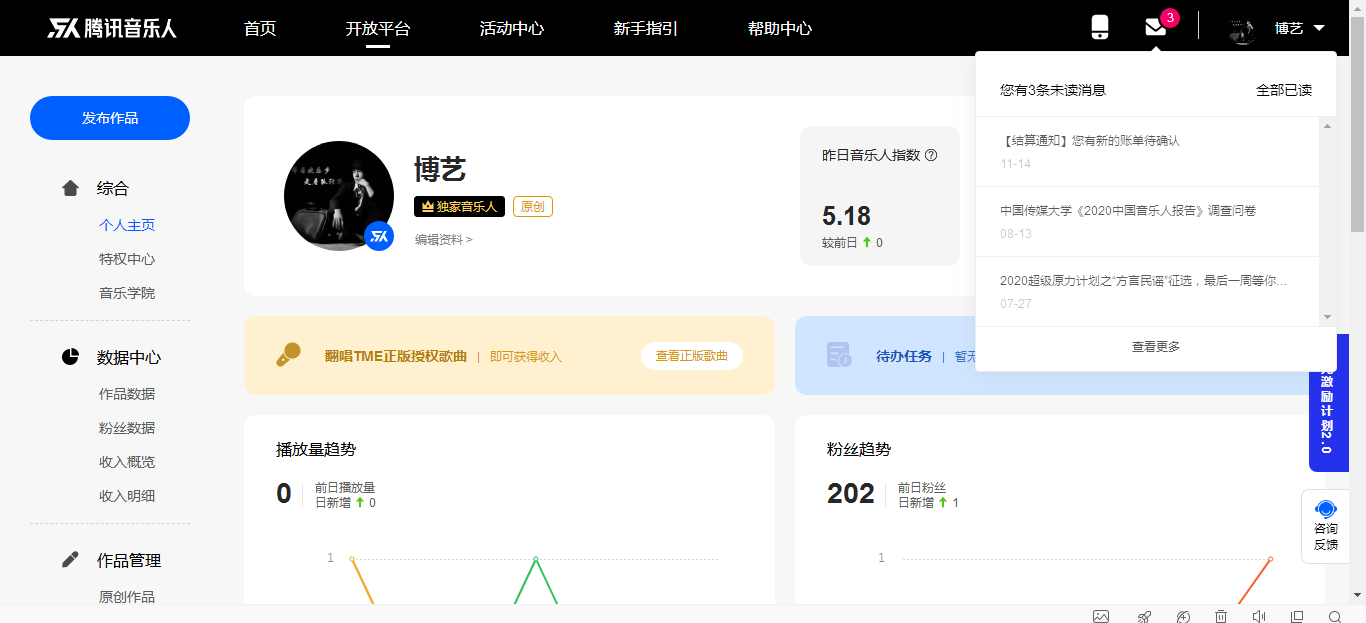Open 活动中心 navigation item
This screenshot has width=1366, height=623.
coord(512,28)
